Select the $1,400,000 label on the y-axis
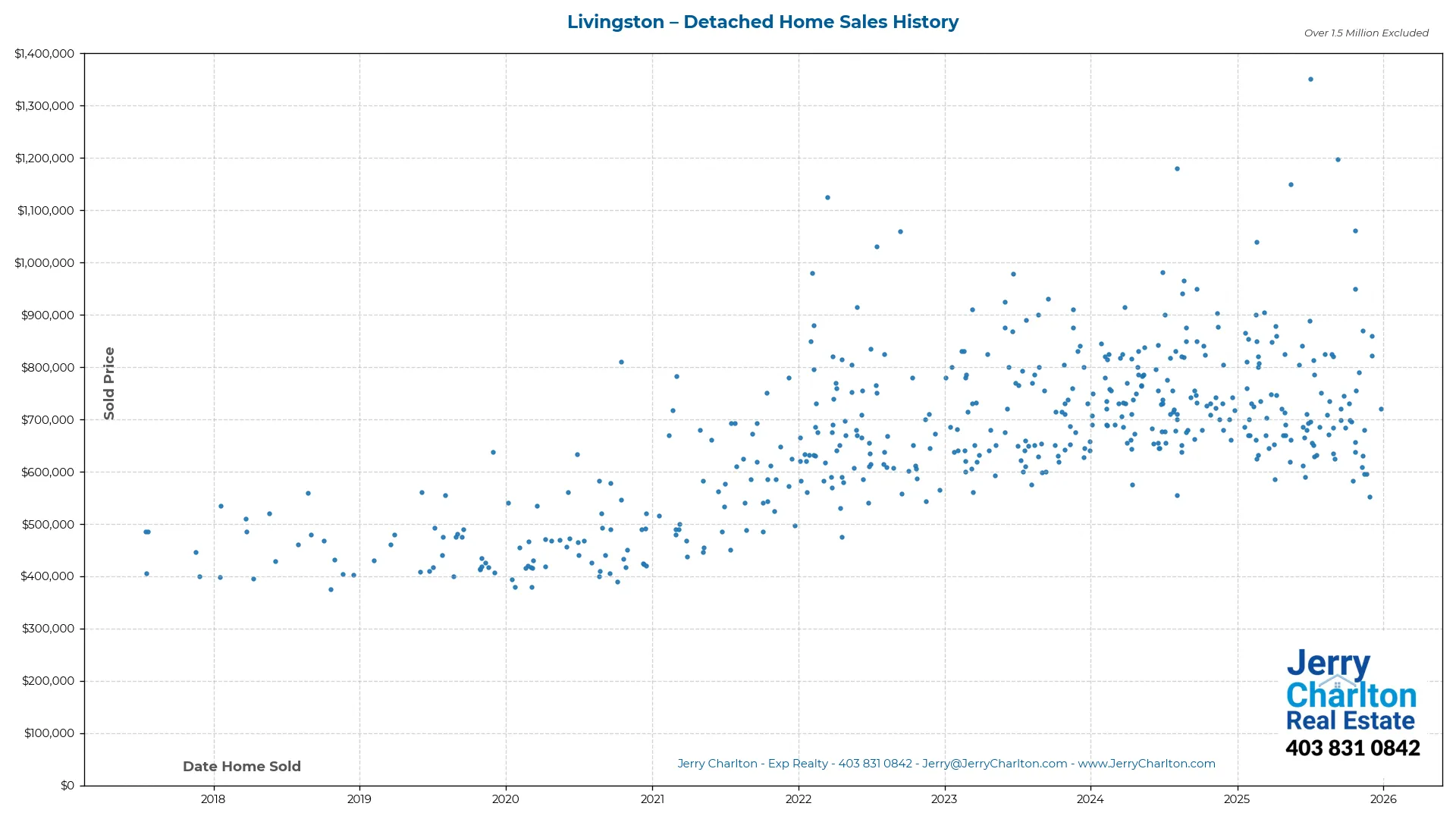This screenshot has height=819, width=1456. (45, 53)
